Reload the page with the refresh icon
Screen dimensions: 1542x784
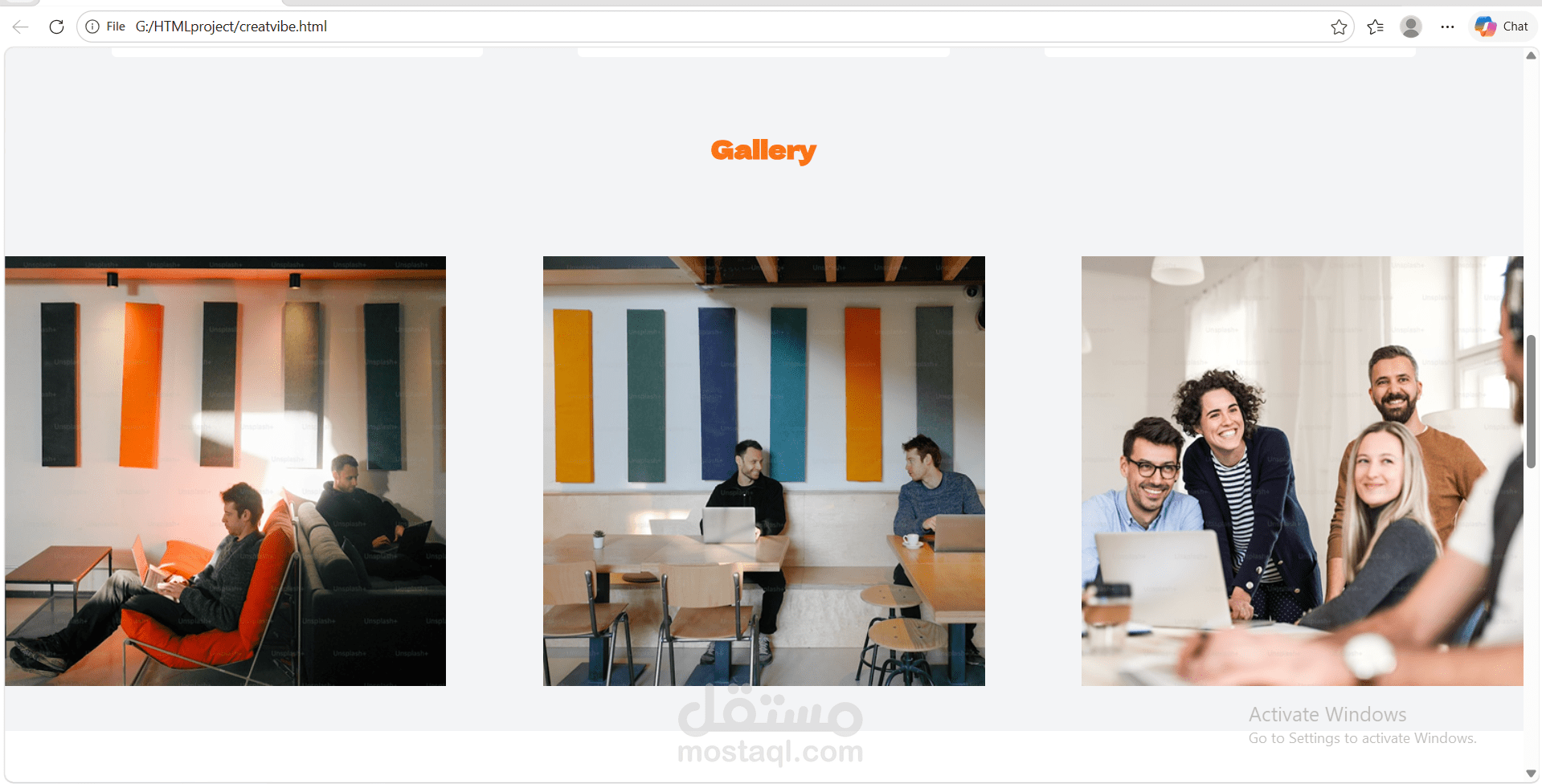[56, 27]
